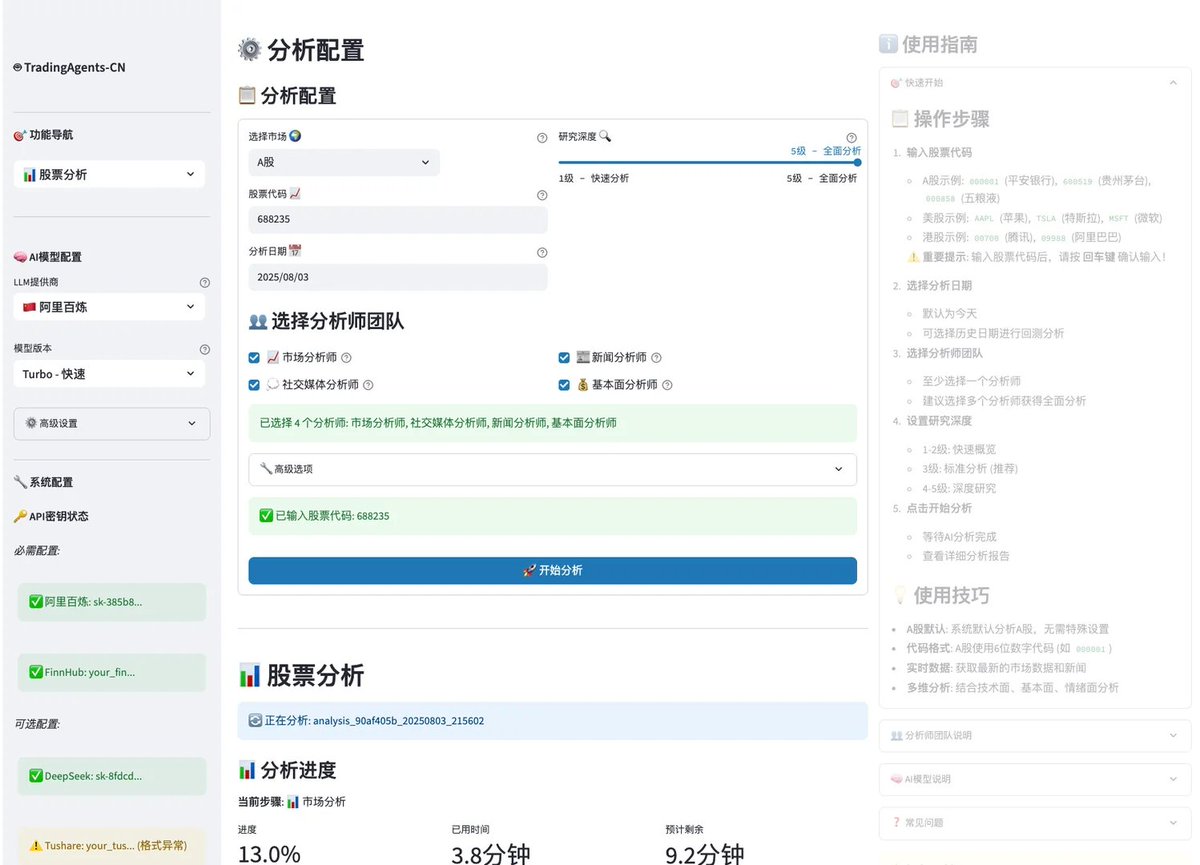Click the wrench icon beside 系统配置
The width and height of the screenshot is (1200, 865).
[x=20, y=482]
